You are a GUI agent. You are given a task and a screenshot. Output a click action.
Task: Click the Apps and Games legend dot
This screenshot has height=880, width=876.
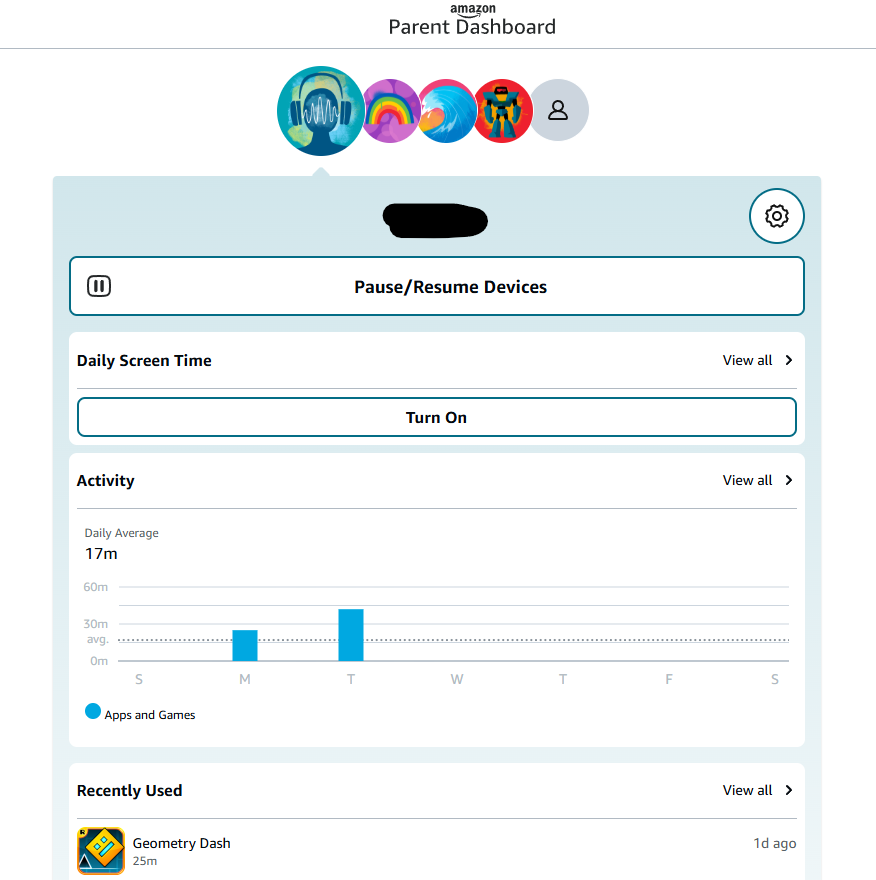point(93,712)
